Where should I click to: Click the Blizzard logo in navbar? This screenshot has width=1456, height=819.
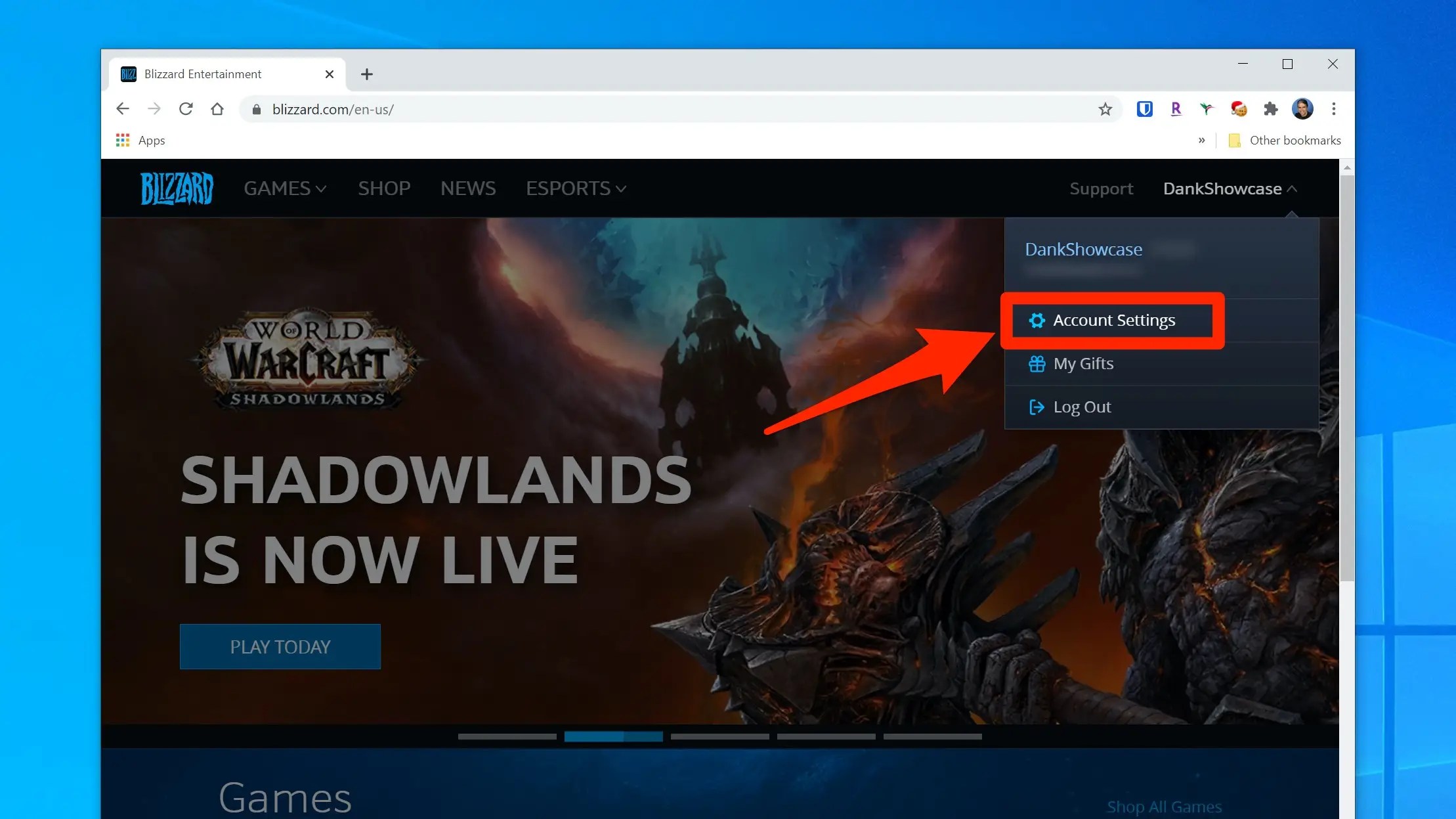coord(177,188)
